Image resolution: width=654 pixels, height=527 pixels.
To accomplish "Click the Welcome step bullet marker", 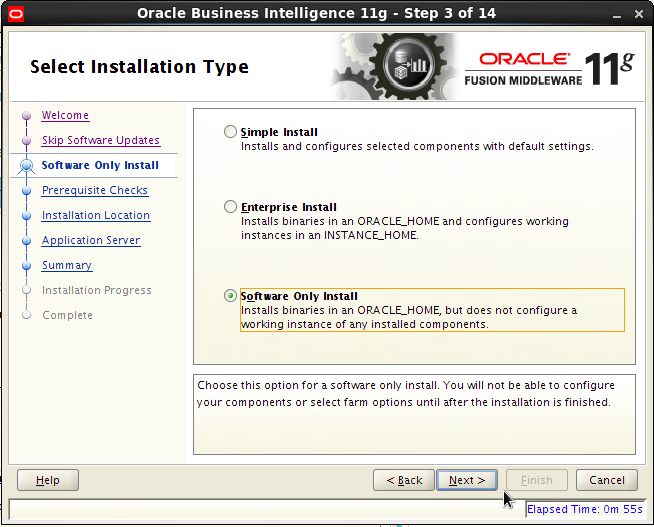I will click(27, 115).
